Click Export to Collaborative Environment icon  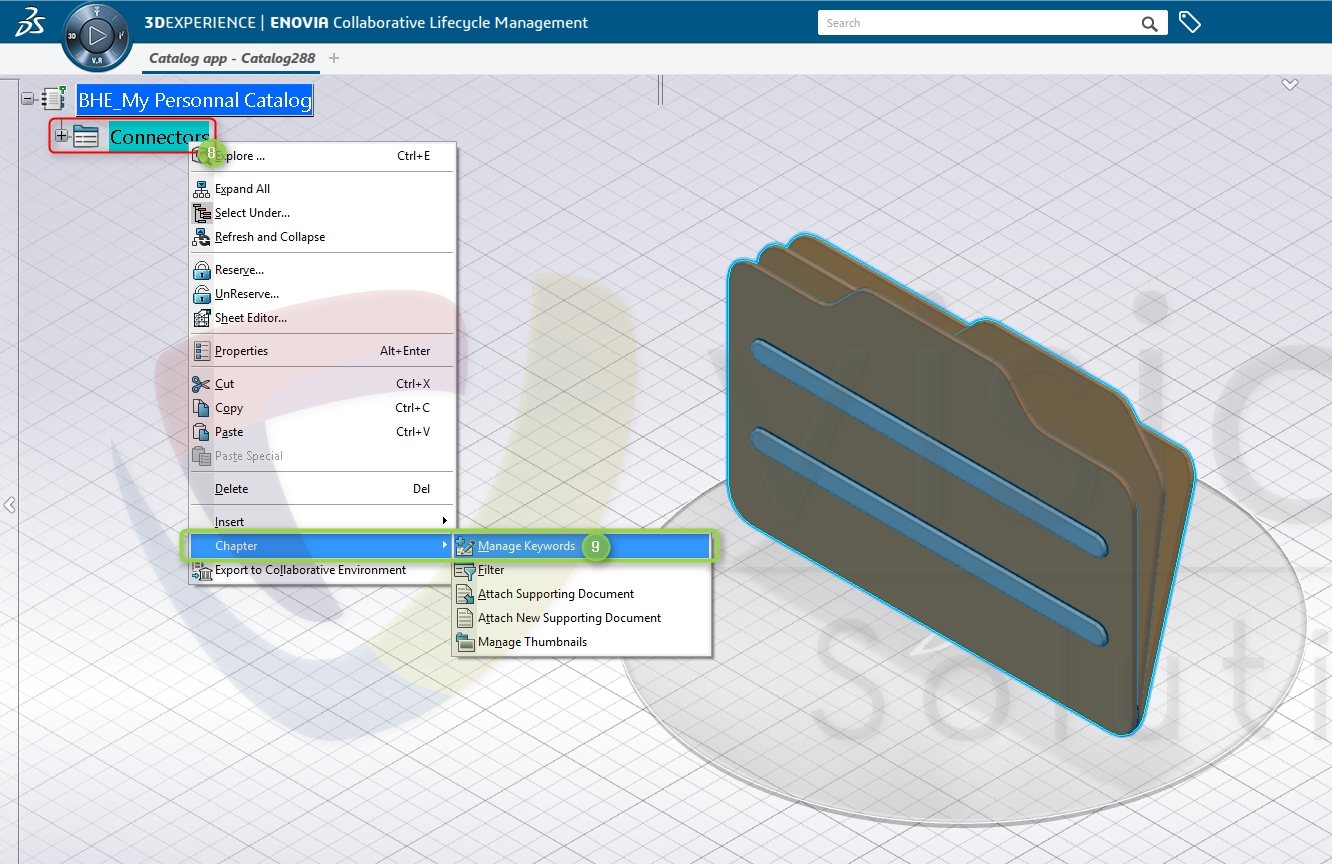click(201, 570)
